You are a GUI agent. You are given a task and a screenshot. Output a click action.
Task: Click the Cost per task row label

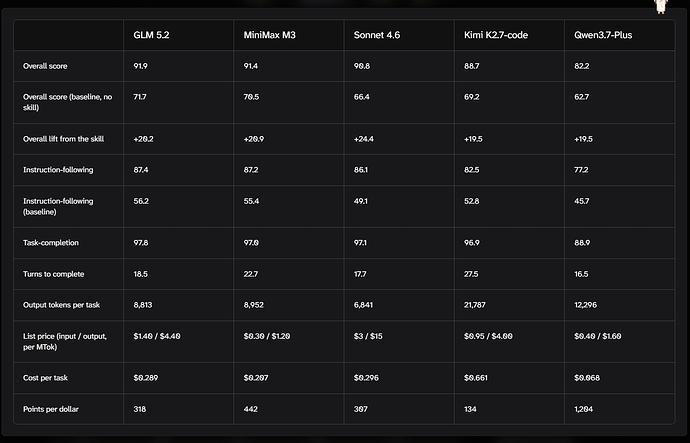click(x=45, y=378)
